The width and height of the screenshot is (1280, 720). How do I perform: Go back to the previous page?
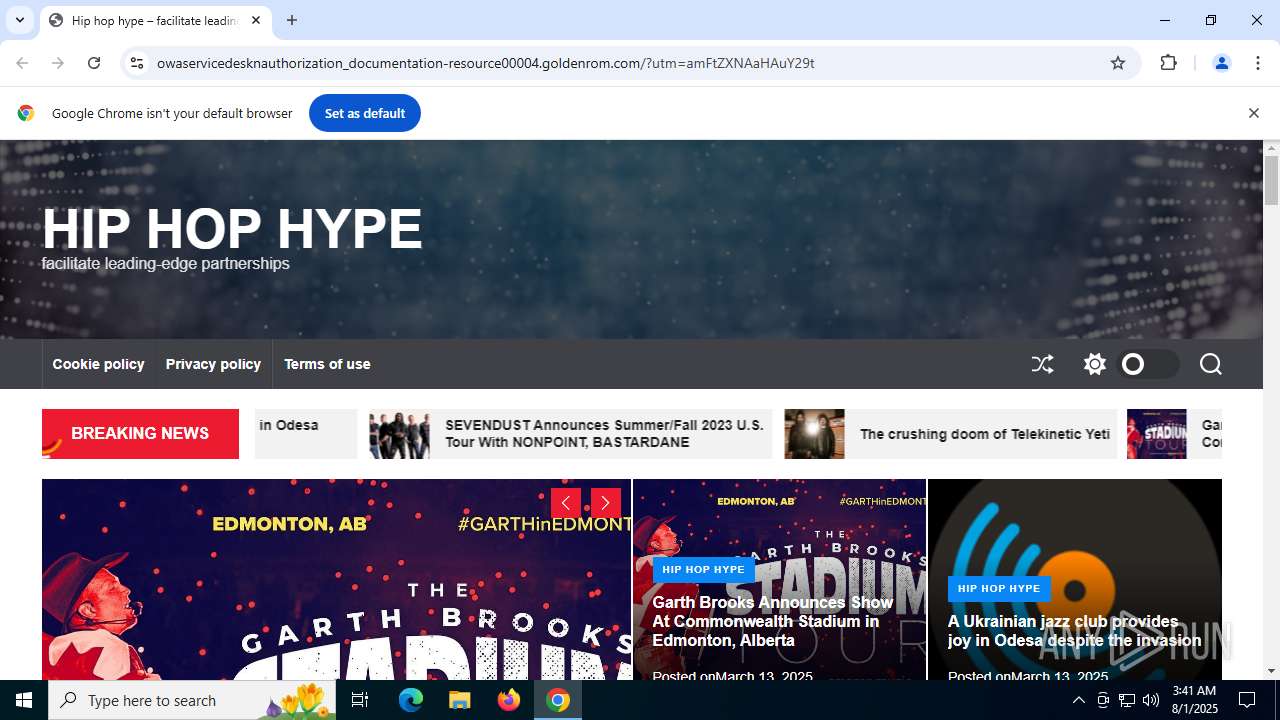pyautogui.click(x=22, y=63)
